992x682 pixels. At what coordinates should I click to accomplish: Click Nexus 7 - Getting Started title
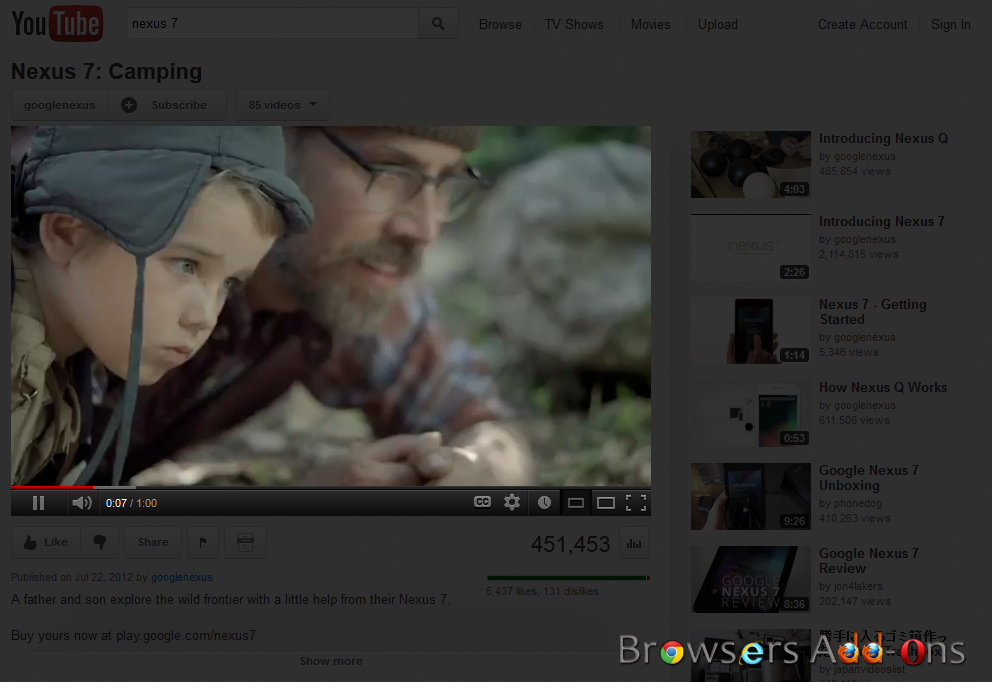tap(872, 312)
